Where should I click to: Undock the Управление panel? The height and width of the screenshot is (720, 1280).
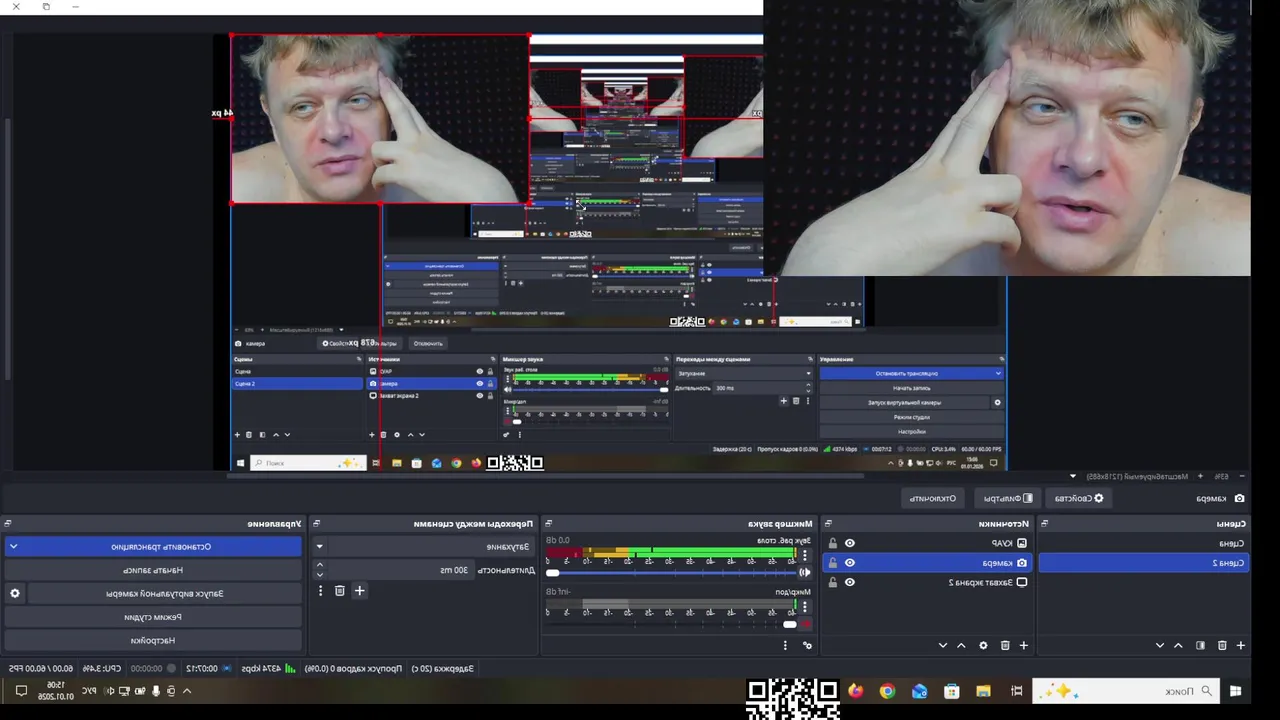tap(7, 523)
